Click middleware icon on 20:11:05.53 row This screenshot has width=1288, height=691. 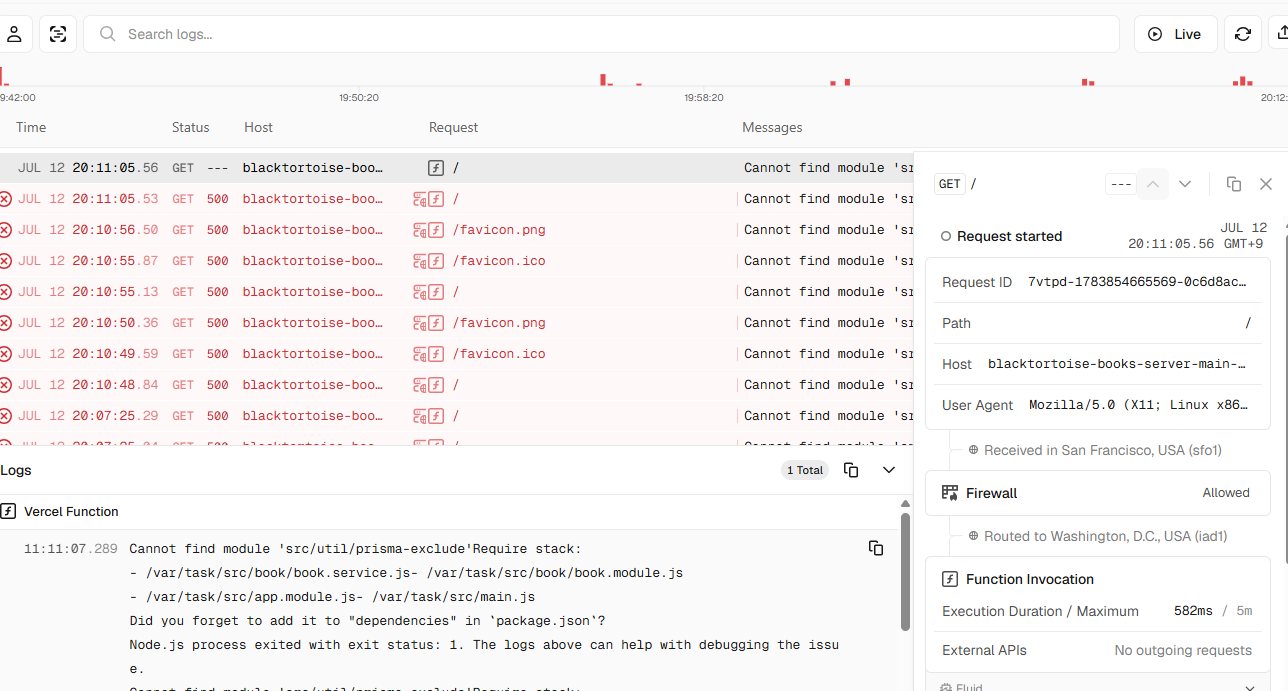(421, 199)
